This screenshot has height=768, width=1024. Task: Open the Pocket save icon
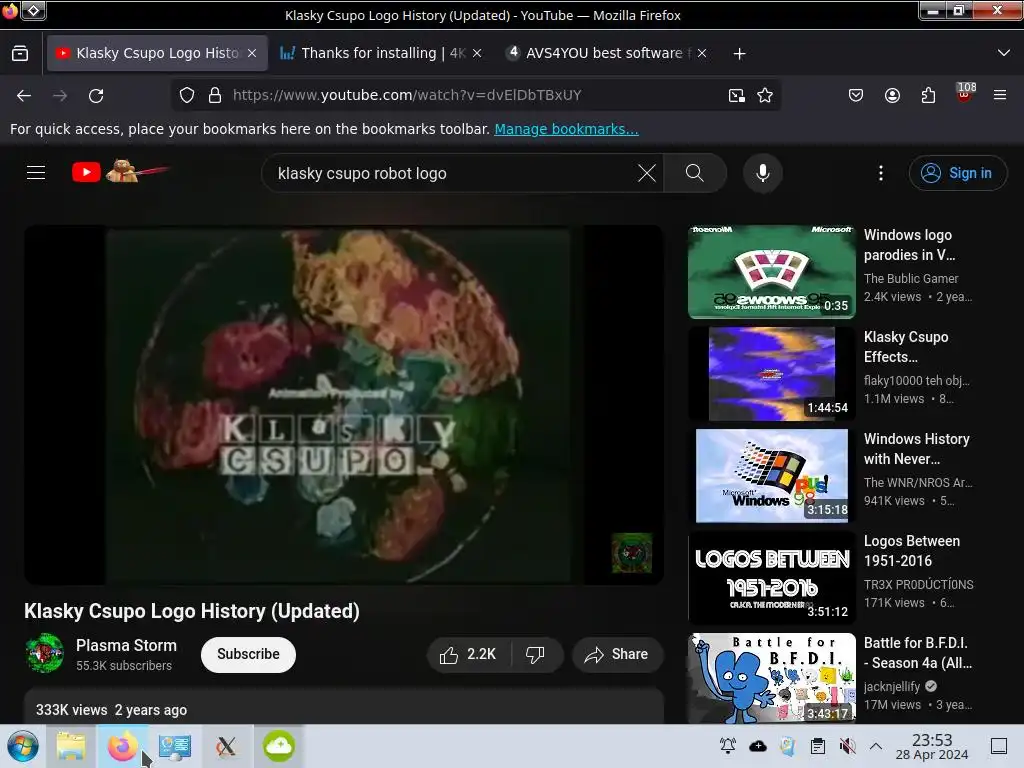click(856, 95)
